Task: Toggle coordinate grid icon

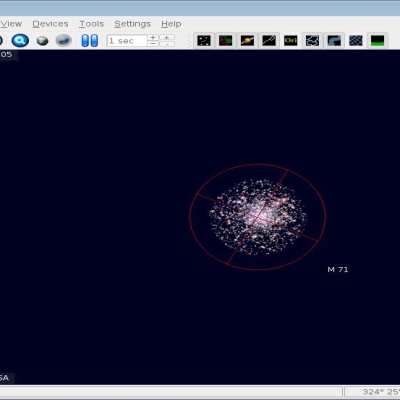Action: pos(356,41)
